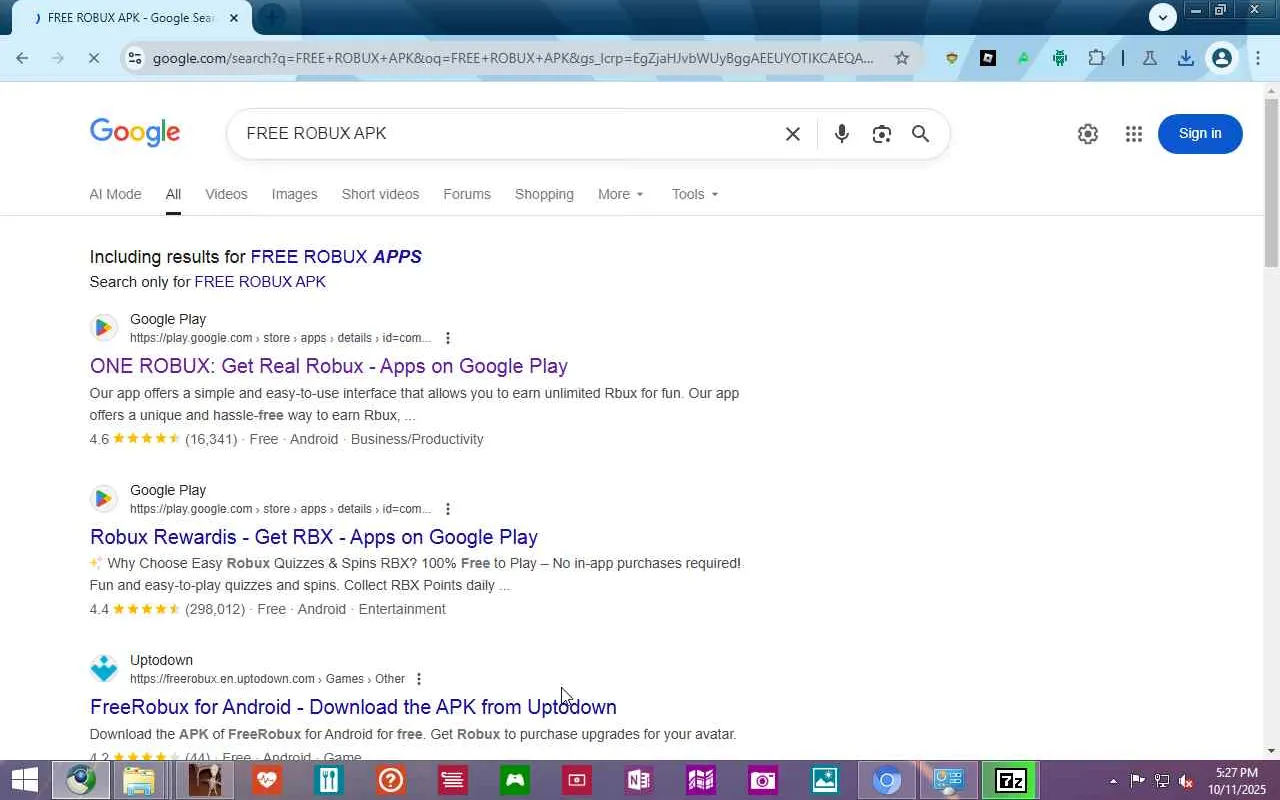Screen dimensions: 1280x800
Task: Show Chrome downloads
Action: pyautogui.click(x=1186, y=58)
